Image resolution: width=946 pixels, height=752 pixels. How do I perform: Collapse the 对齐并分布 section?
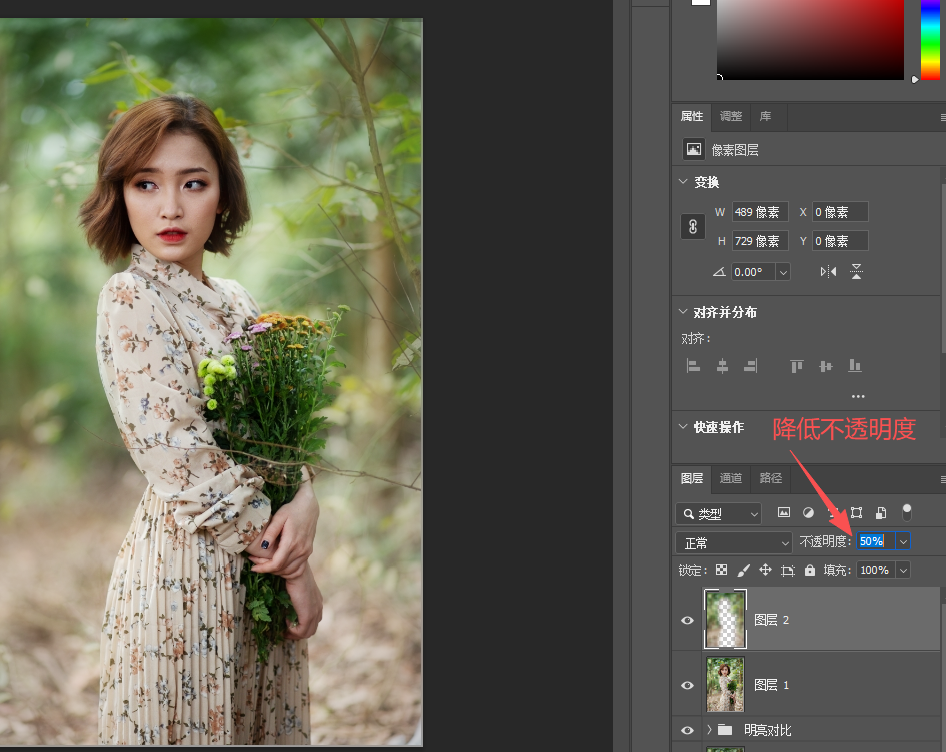tap(683, 311)
